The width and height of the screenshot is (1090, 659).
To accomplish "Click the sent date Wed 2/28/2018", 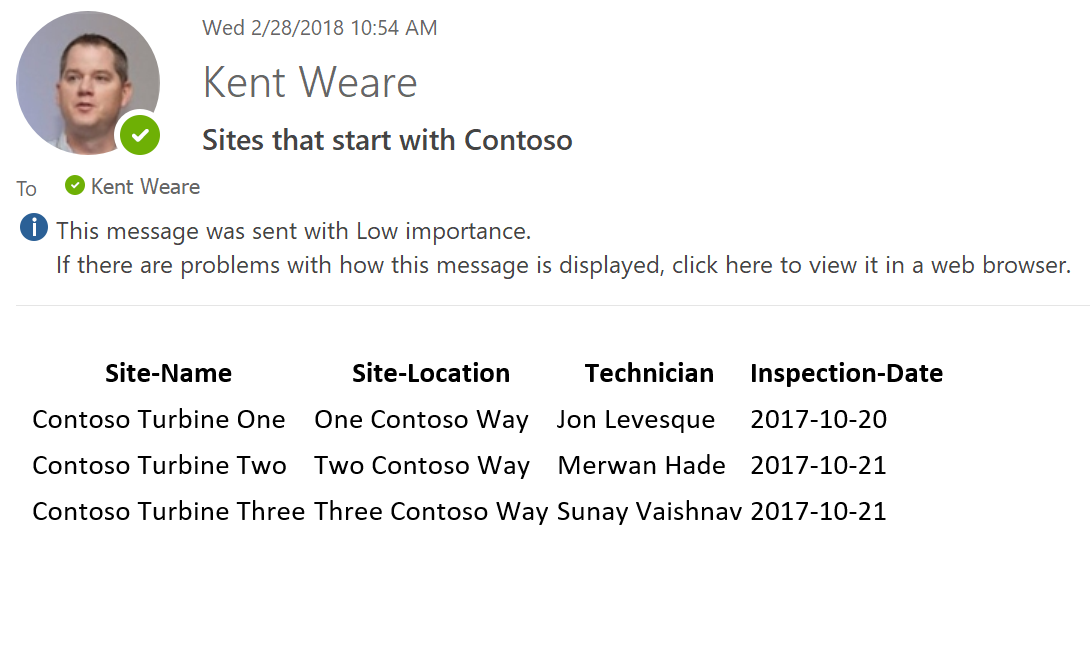I will (319, 28).
